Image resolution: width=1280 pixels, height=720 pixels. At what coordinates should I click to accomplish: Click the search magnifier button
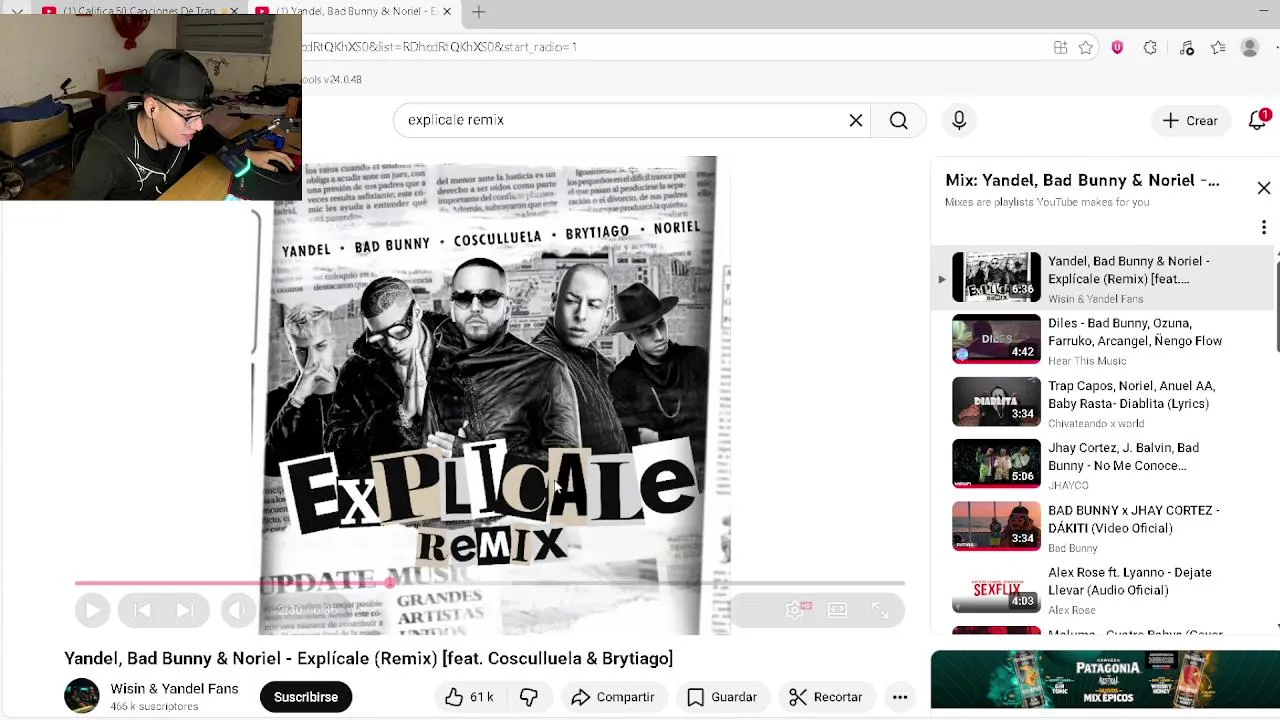click(x=898, y=120)
